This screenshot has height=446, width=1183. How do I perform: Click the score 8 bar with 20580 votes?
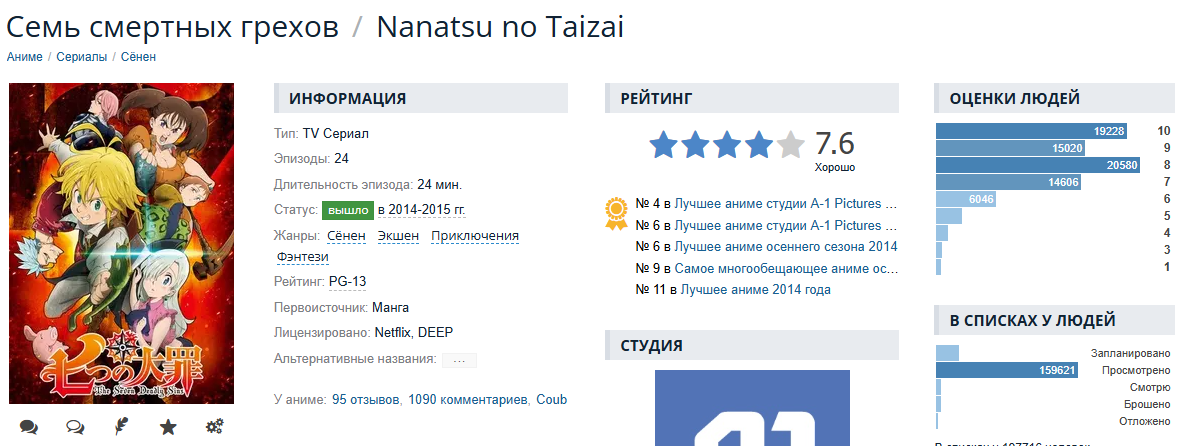[x=1038, y=165]
